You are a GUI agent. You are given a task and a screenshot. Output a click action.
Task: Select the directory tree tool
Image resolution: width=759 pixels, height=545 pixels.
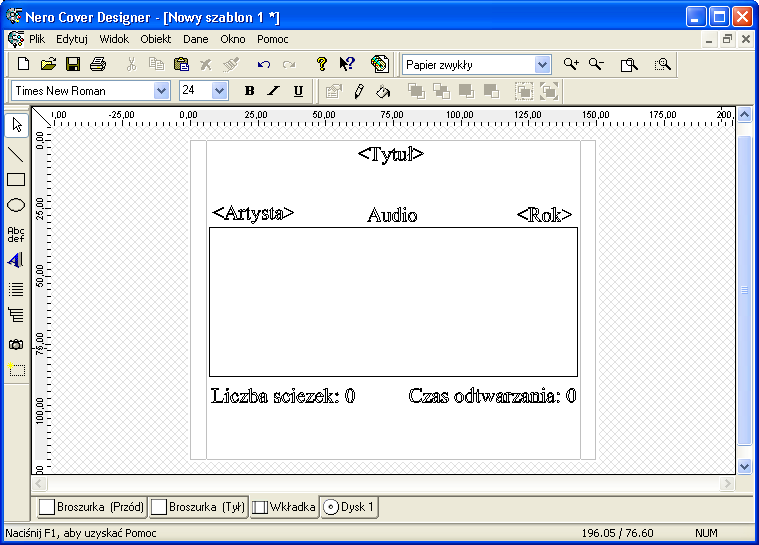point(16,315)
